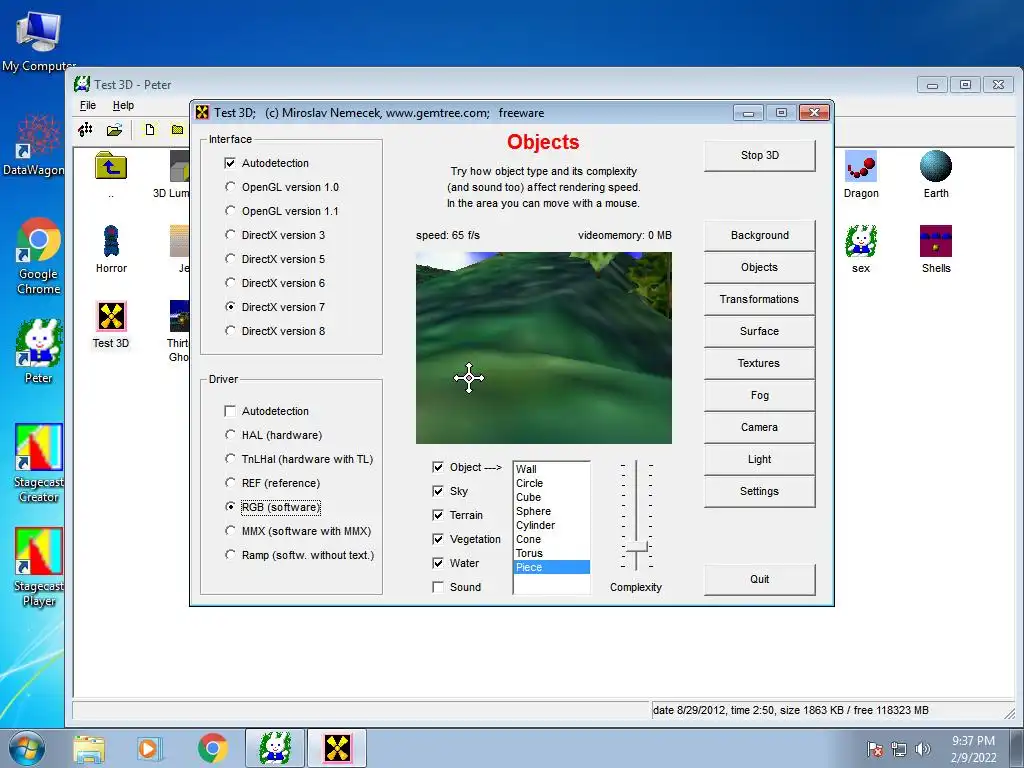Screen dimensions: 1024x768
Task: Click the first toolbar icon in Peter window
Action: pyautogui.click(x=86, y=129)
